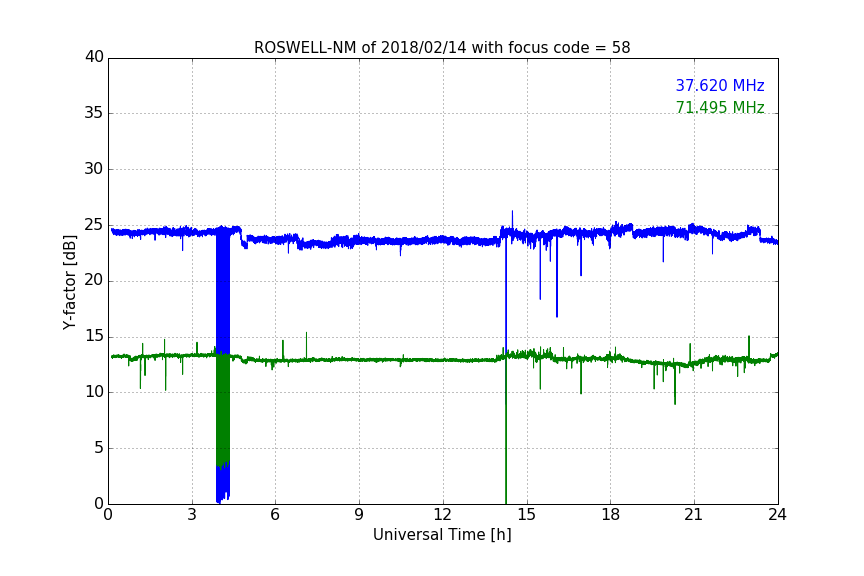Click the green vertical drop to zero near 14 h

tap(506, 430)
